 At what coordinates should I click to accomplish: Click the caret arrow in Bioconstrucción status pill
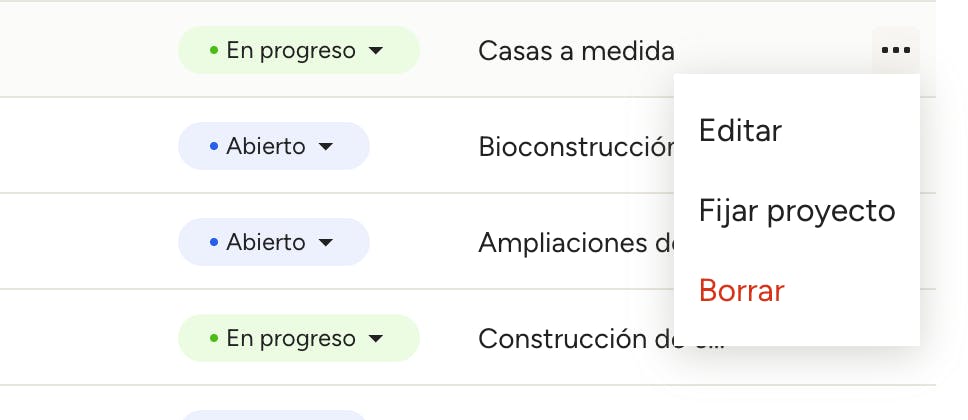pos(325,147)
